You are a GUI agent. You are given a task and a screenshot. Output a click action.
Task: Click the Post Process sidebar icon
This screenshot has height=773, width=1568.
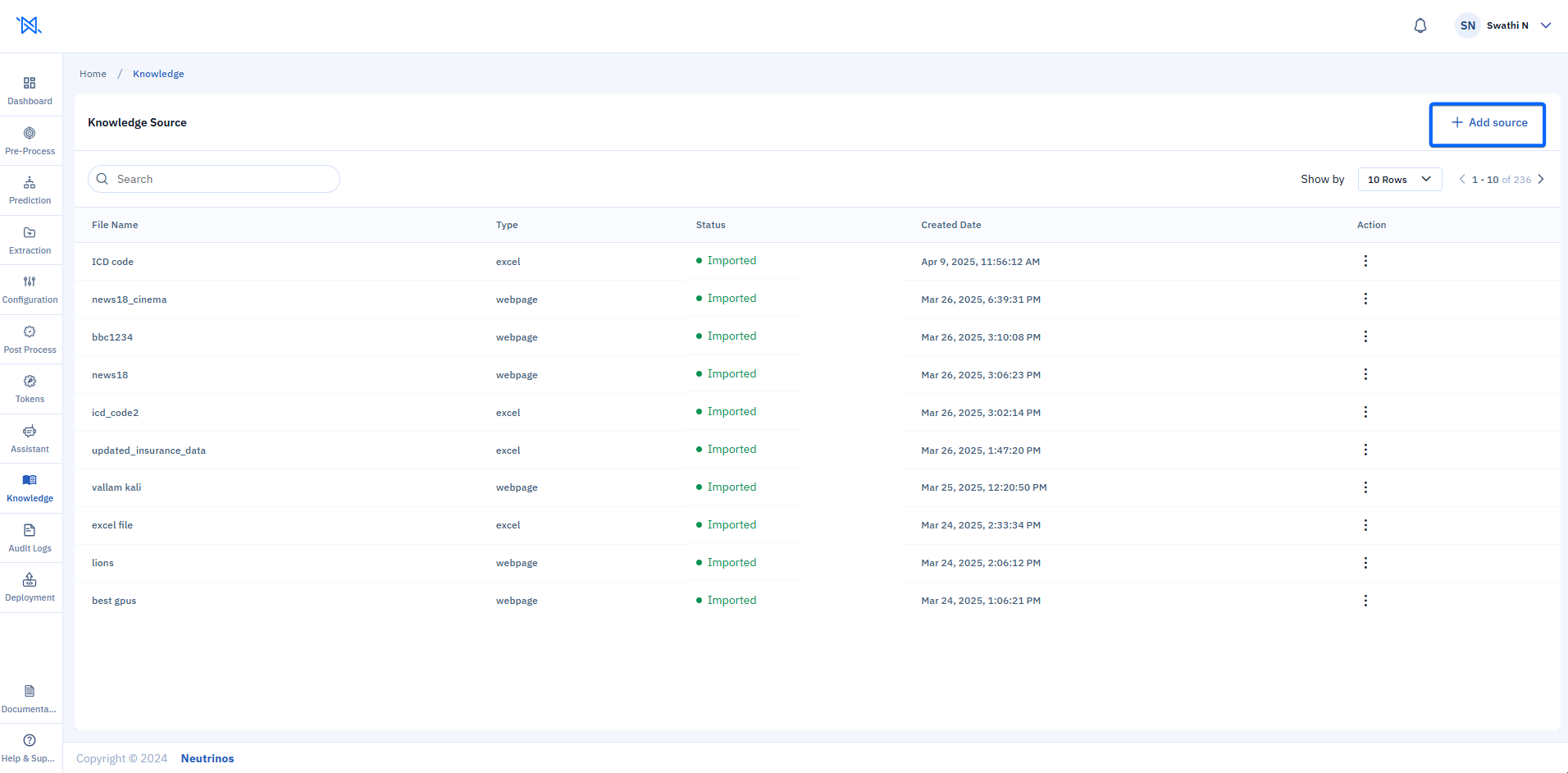(x=30, y=340)
